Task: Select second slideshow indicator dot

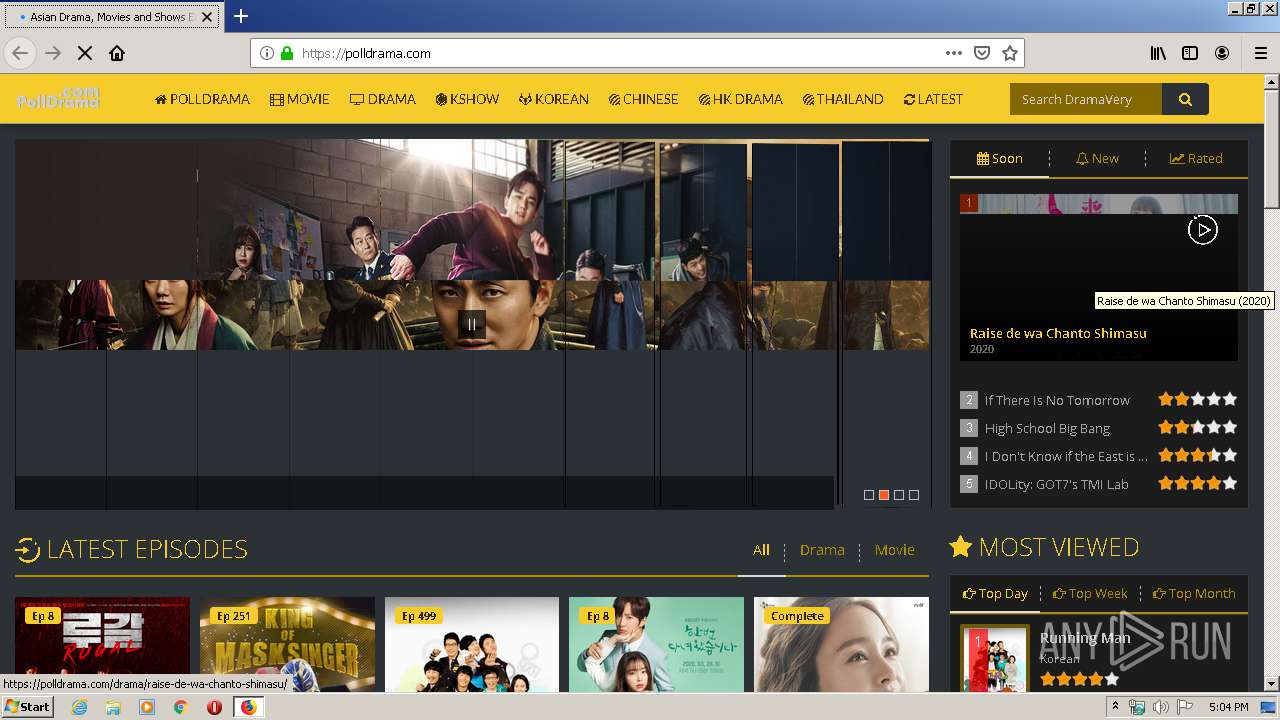Action: tap(884, 495)
